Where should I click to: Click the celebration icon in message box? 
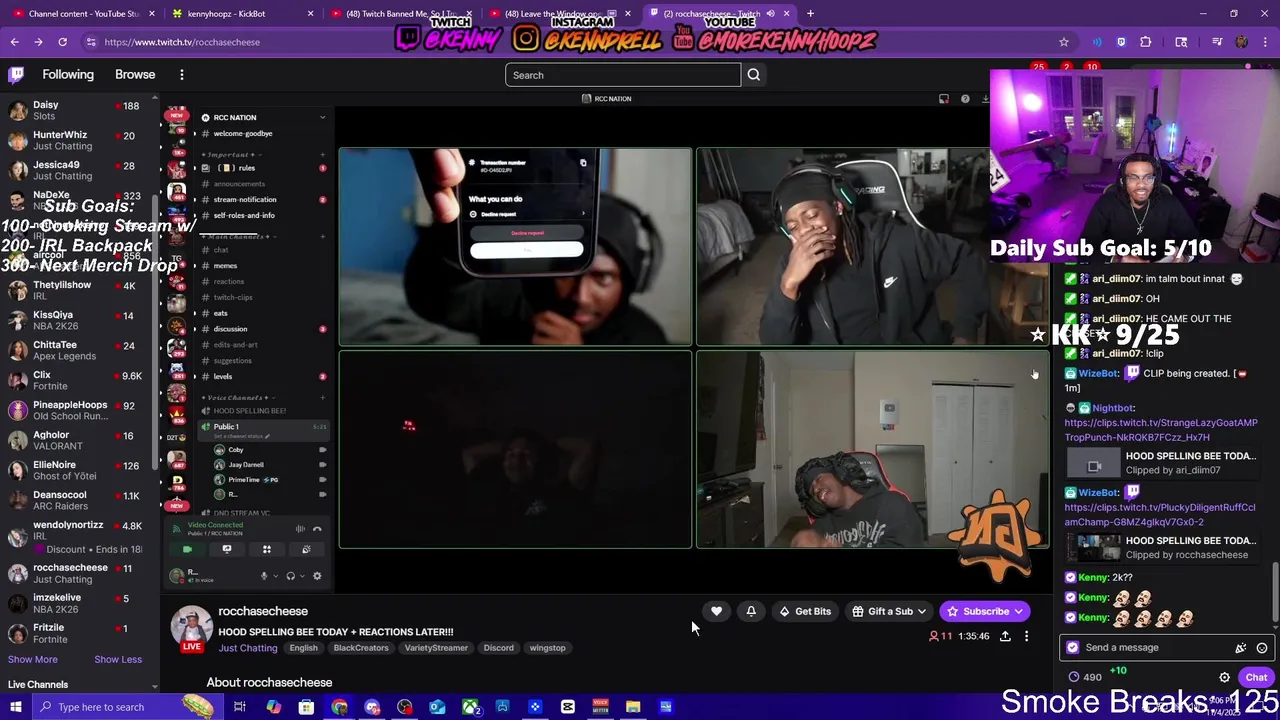pyautogui.click(x=1241, y=648)
